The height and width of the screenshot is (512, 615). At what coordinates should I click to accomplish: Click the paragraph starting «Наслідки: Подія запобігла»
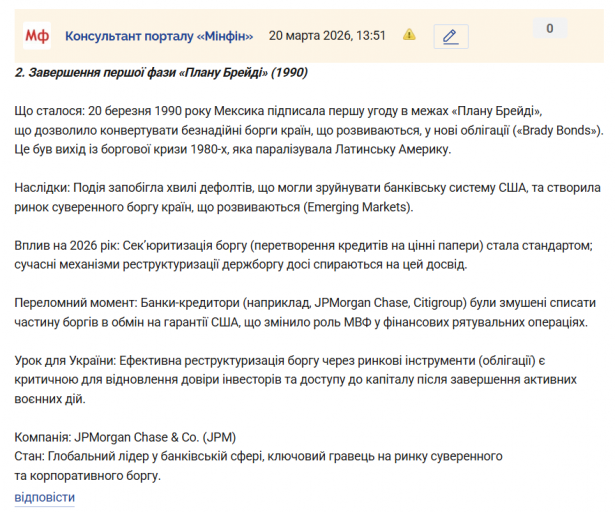308,197
